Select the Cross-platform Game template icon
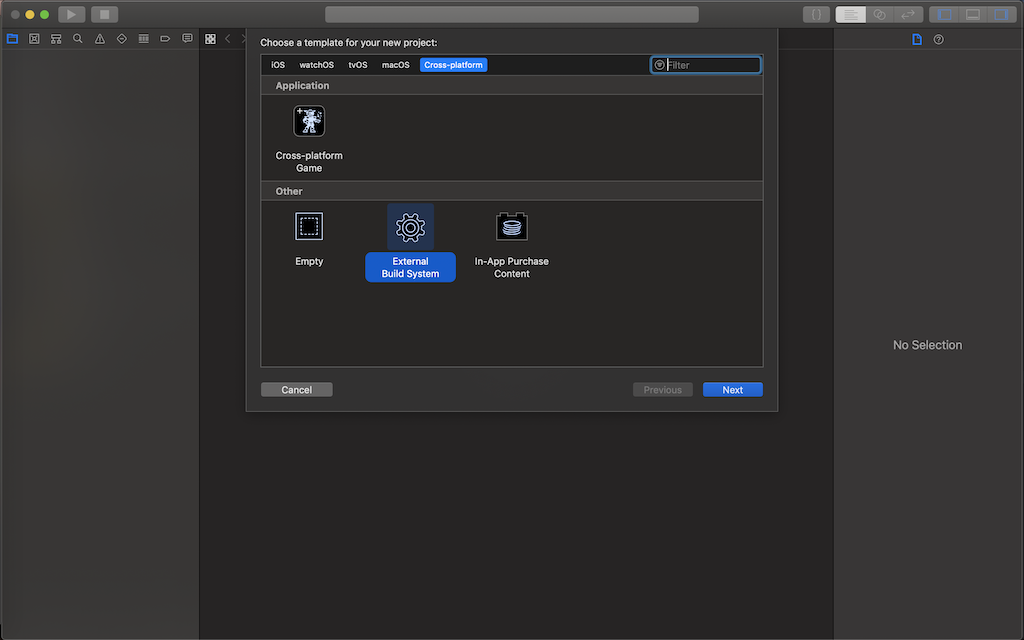The width and height of the screenshot is (1024, 640). [309, 121]
